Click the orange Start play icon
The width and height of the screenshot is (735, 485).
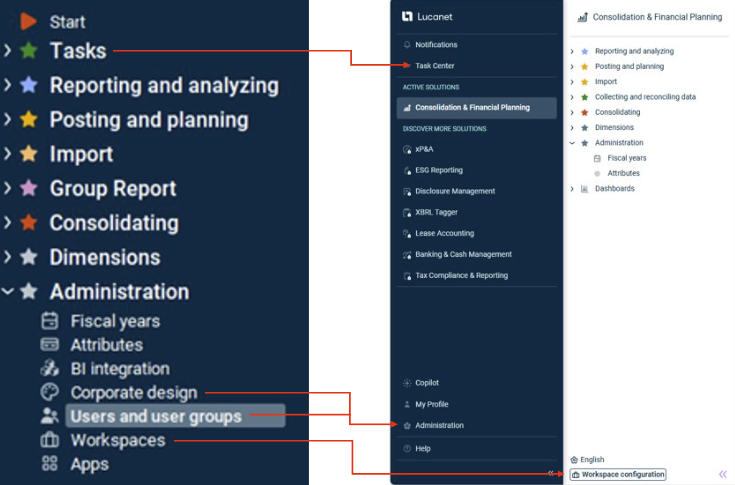pos(27,20)
